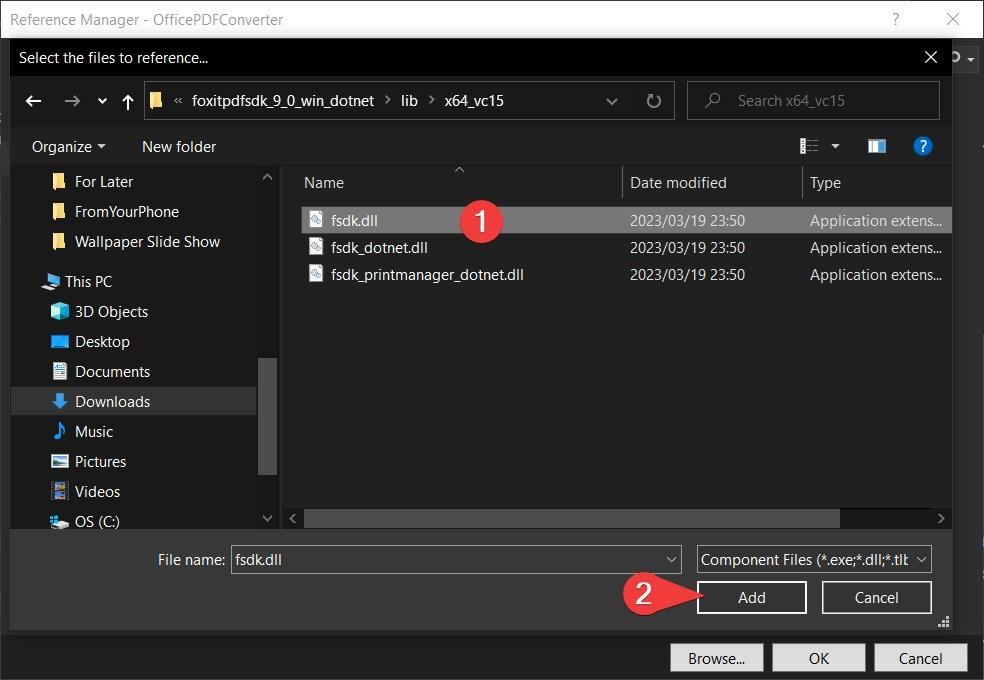Click New folder in the toolbar
This screenshot has width=984, height=680.
[x=179, y=147]
